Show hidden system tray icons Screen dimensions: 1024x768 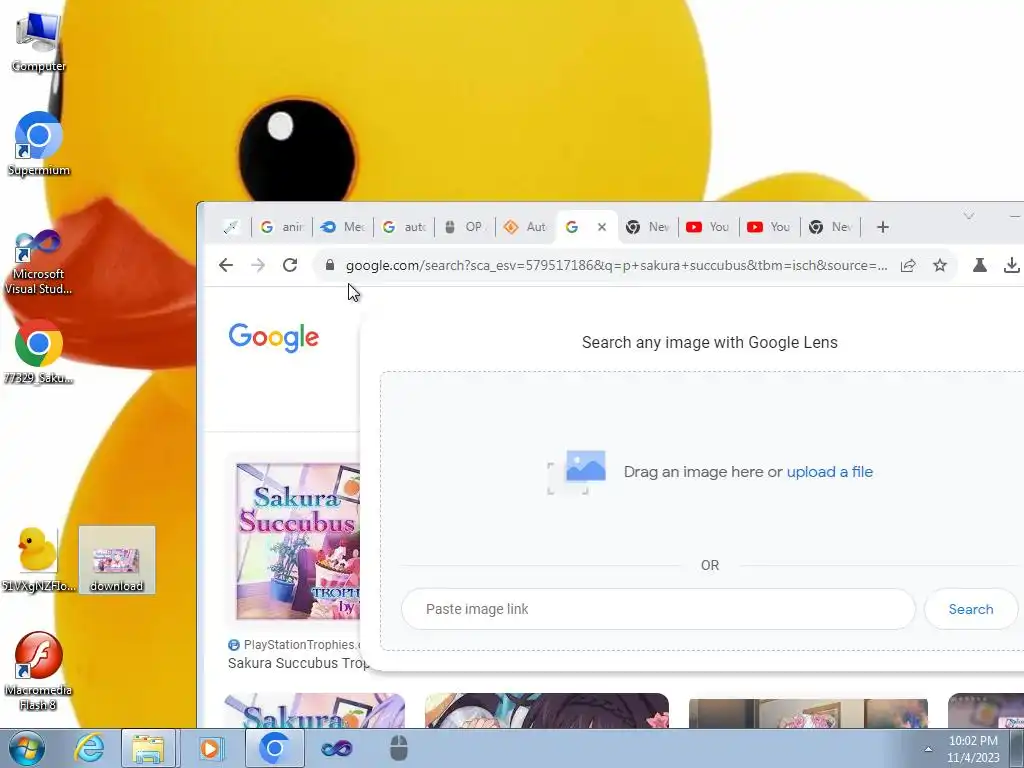pos(928,749)
